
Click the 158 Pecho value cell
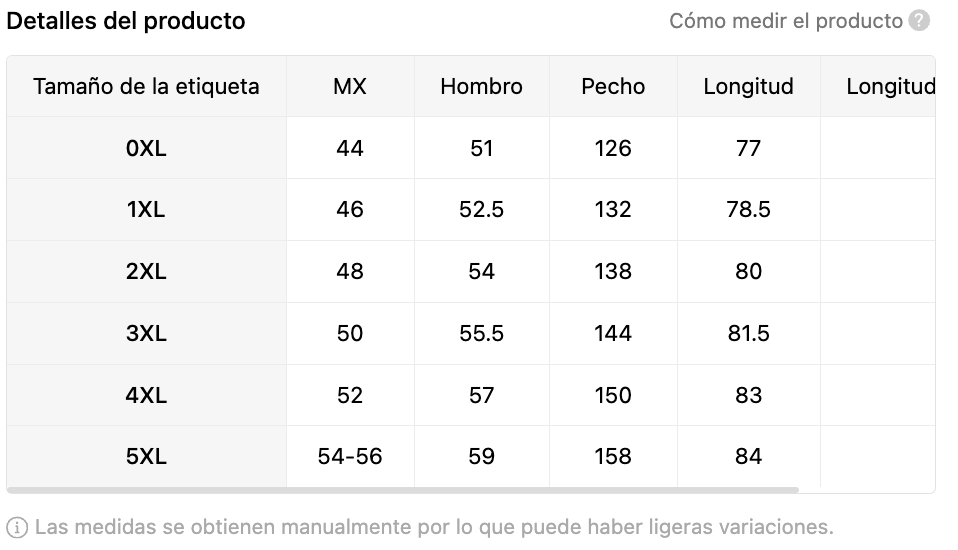click(x=613, y=456)
